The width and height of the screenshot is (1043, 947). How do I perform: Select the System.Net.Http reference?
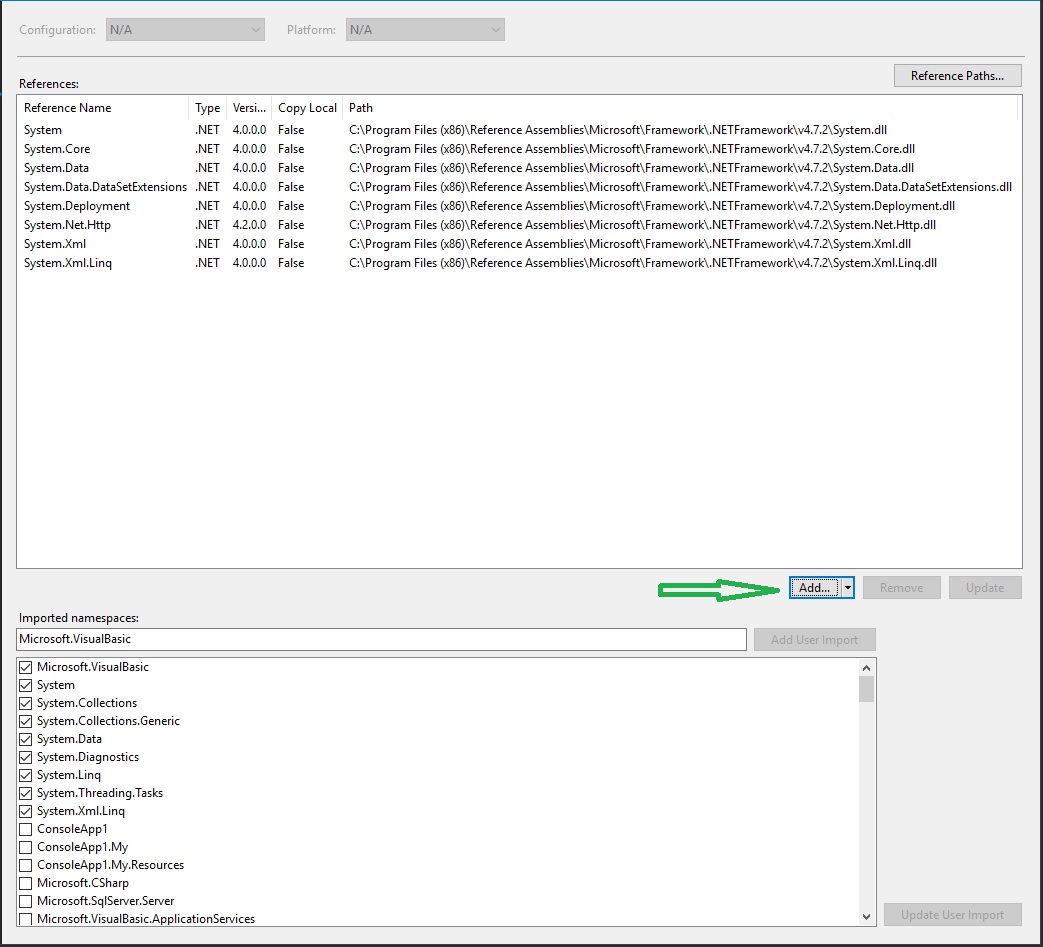point(519,225)
